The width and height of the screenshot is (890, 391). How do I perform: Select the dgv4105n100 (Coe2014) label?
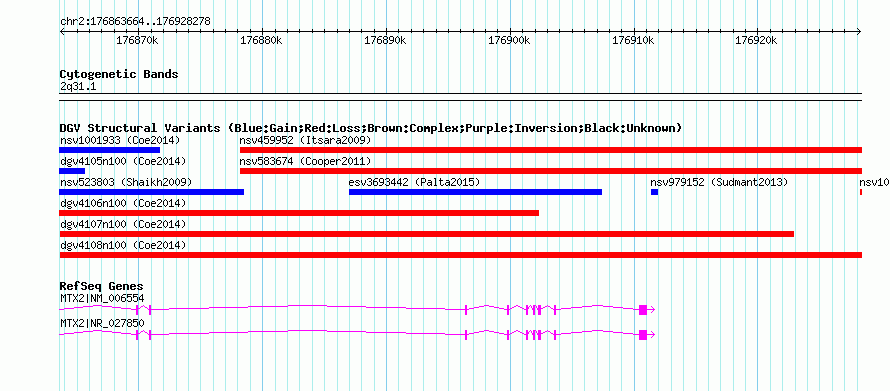coord(123,161)
